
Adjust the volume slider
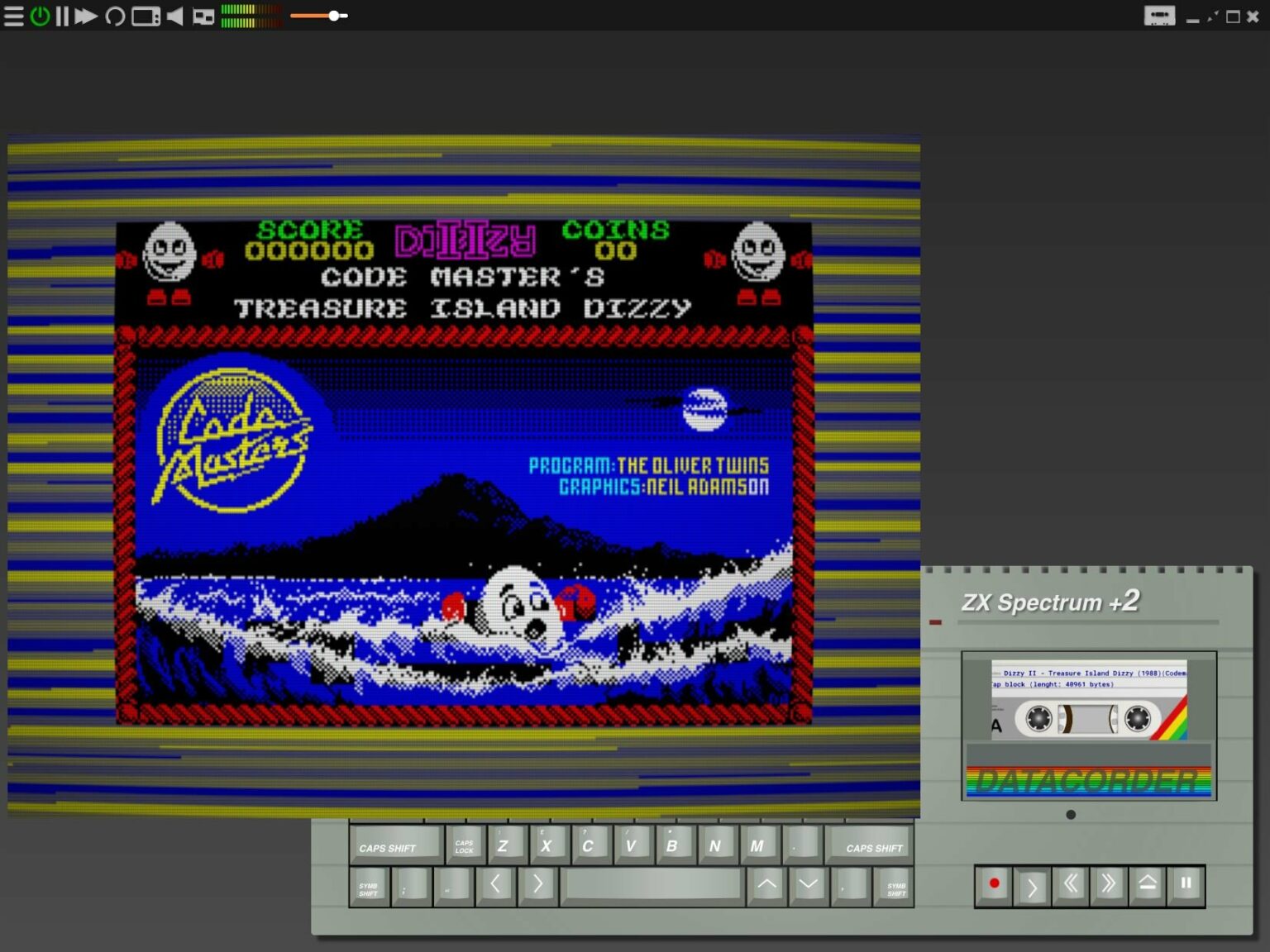pos(333,15)
